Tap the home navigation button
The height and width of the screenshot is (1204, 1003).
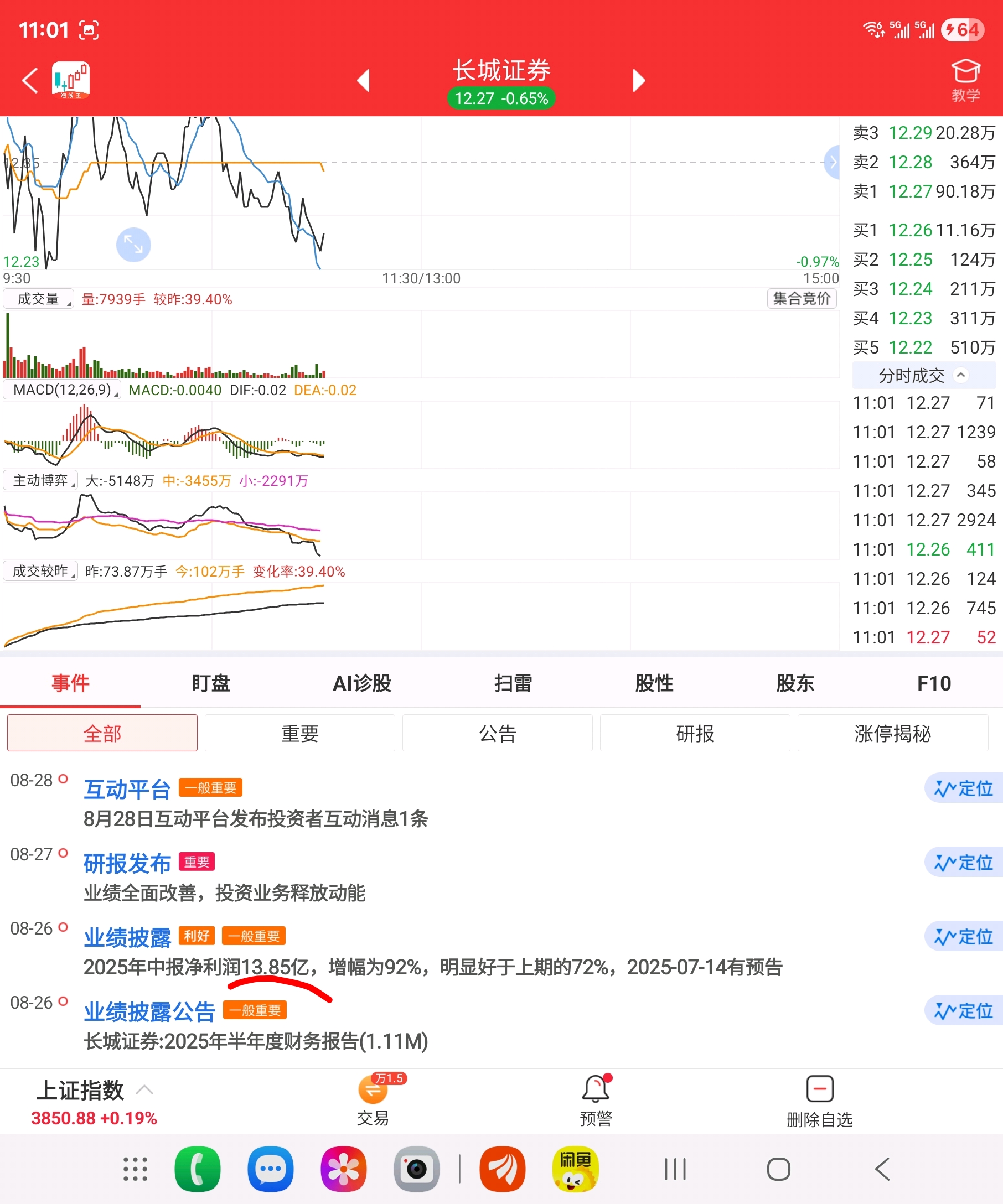pyautogui.click(x=778, y=1169)
